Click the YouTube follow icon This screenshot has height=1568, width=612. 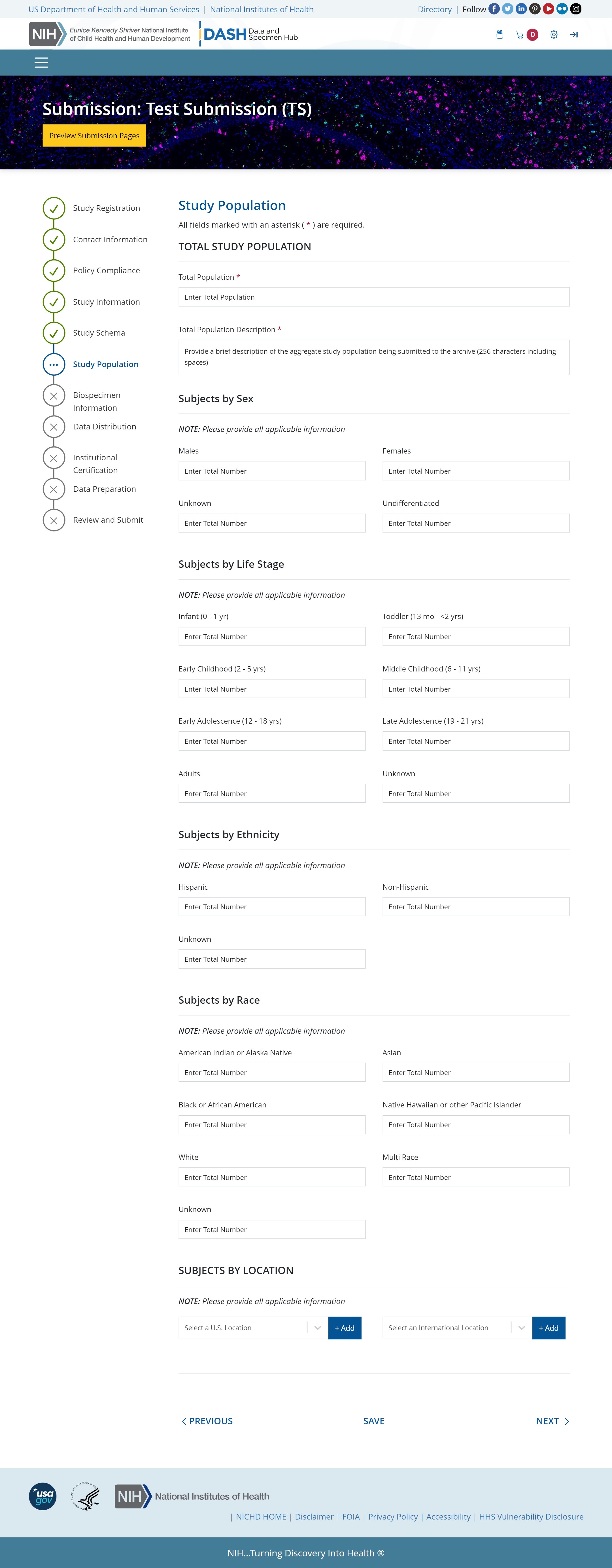(548, 9)
